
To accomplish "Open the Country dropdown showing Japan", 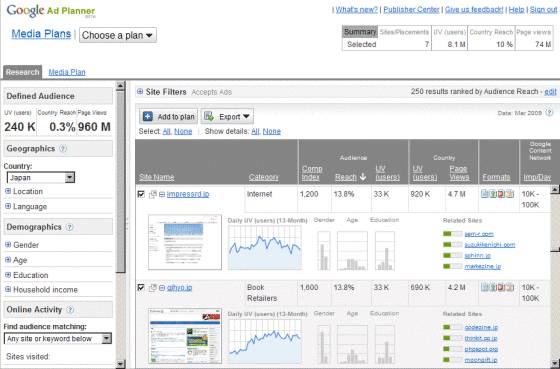I will 41,178.
